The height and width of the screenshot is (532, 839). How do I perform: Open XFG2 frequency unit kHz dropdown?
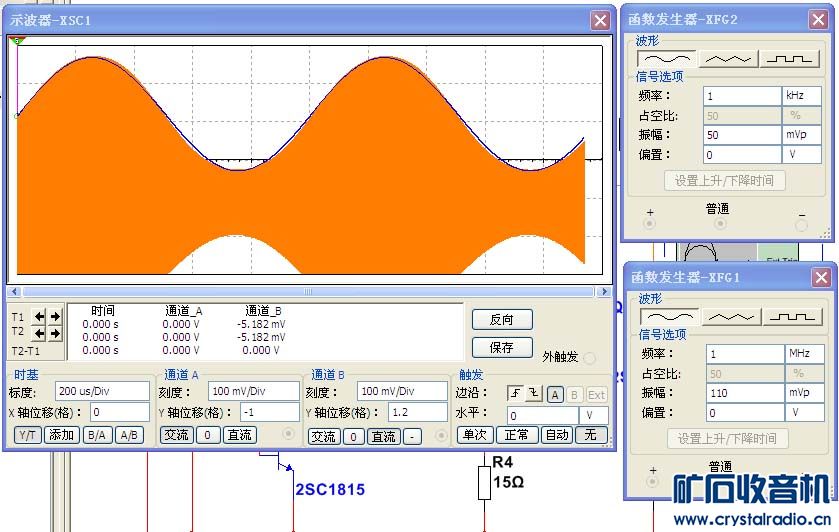[801, 96]
